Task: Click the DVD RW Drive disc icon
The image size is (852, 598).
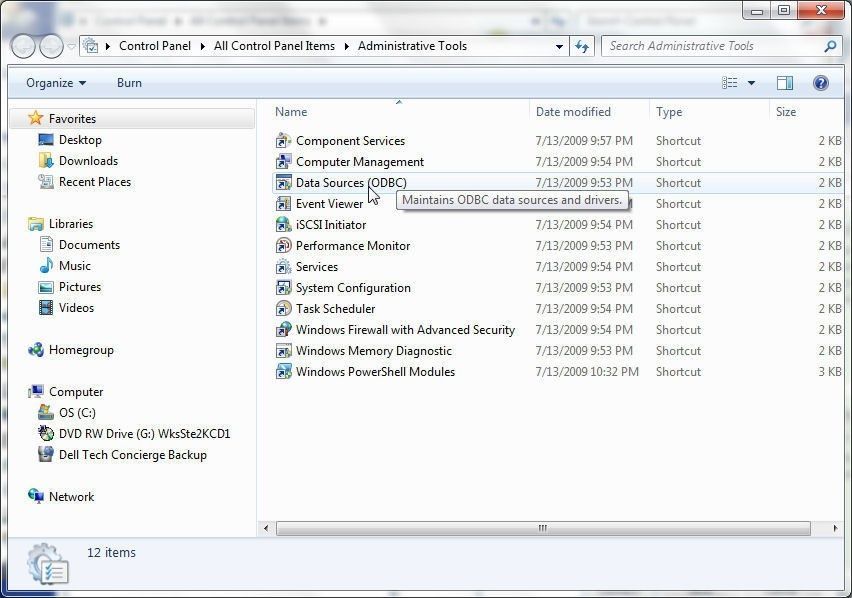Action: pos(46,433)
